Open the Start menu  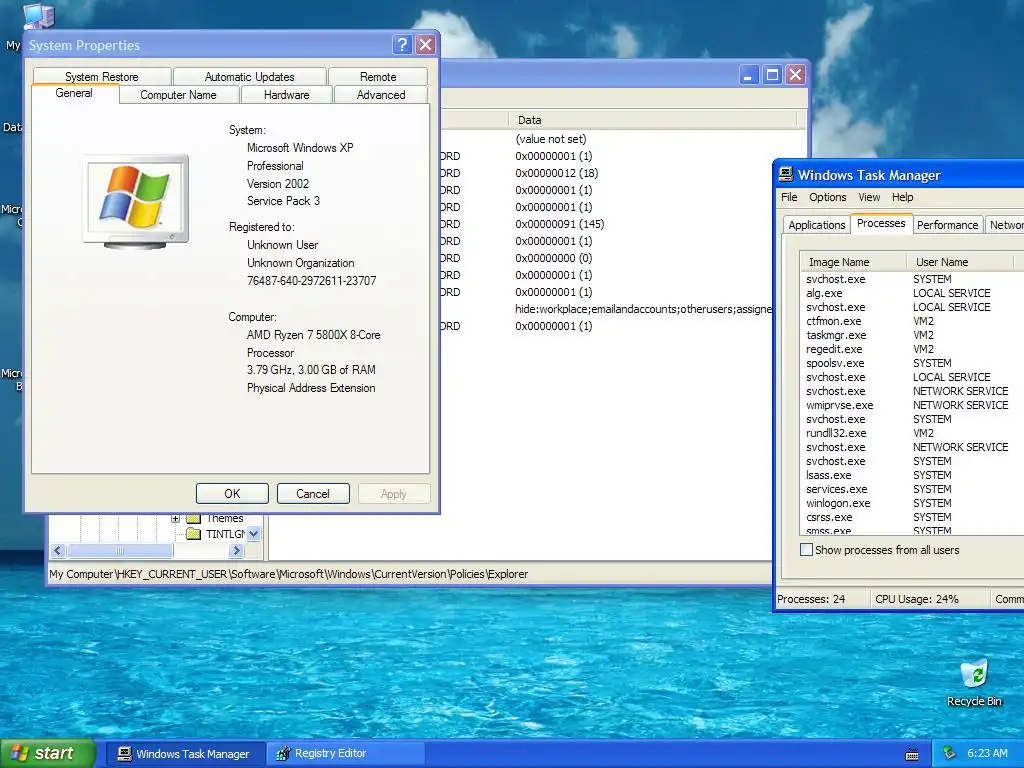48,754
